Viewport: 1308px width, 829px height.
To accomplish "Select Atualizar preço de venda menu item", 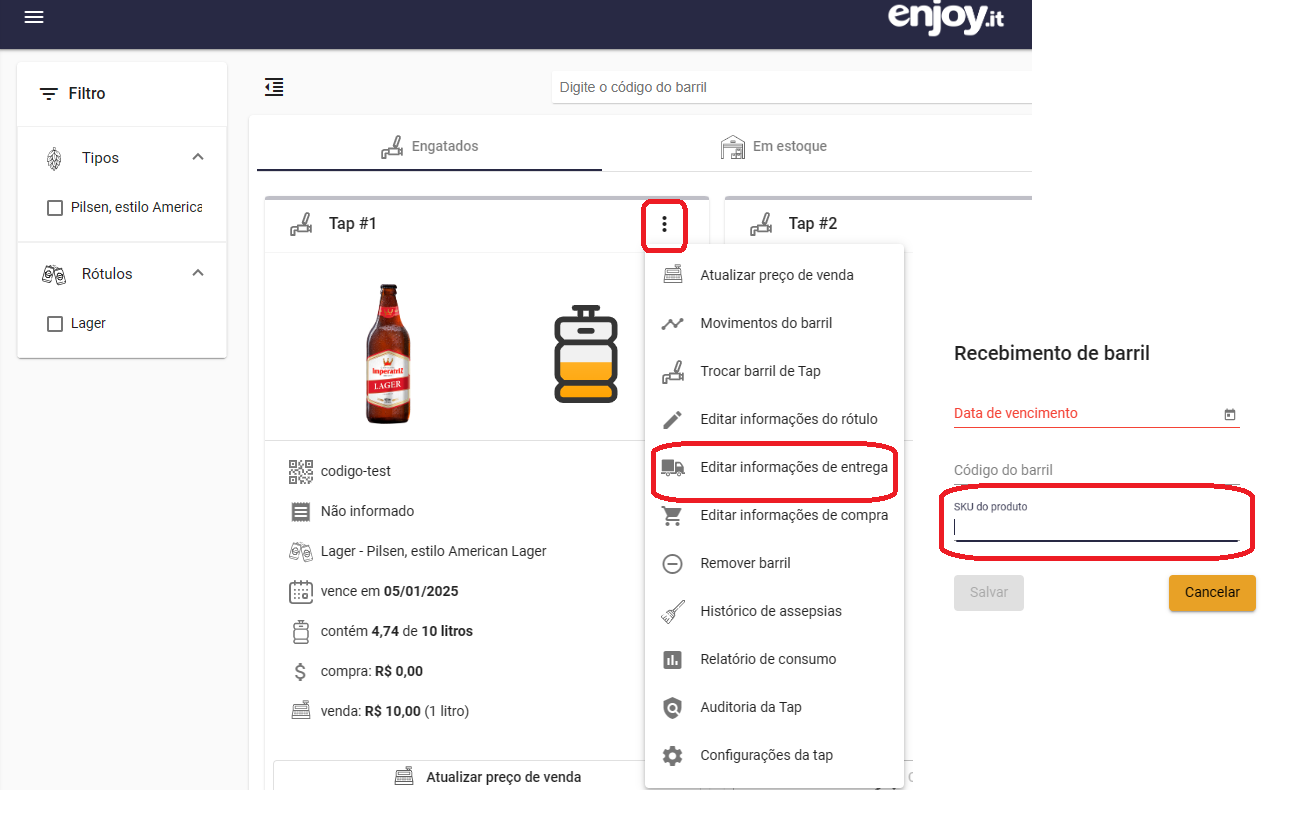I will 774,275.
